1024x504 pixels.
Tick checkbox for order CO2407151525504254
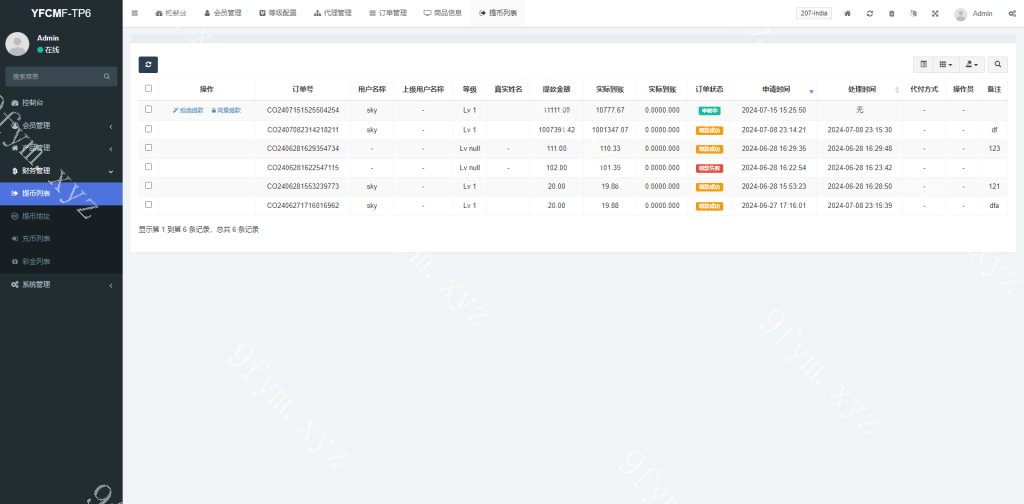148,110
